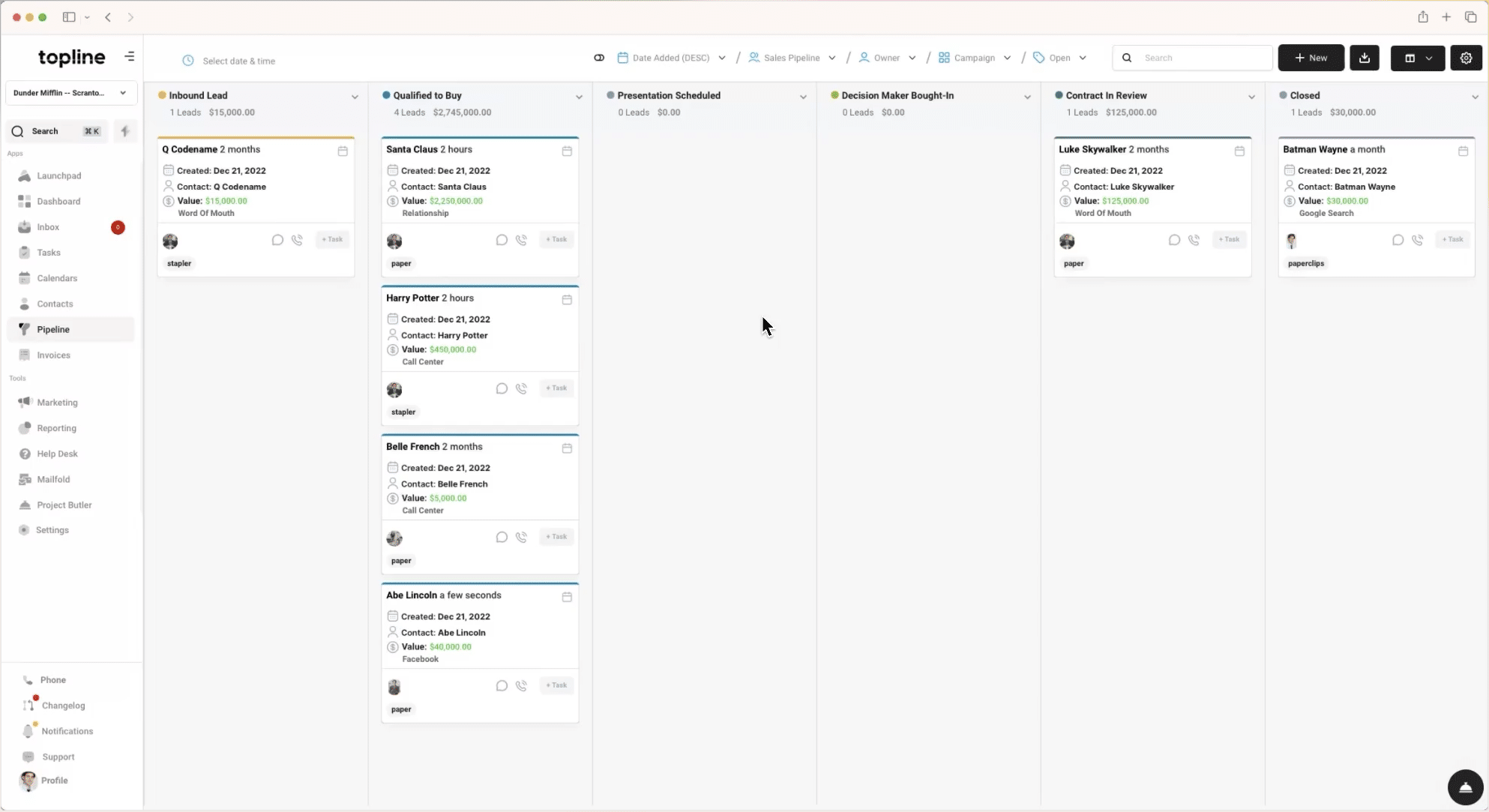Screen dimensions: 1489x812
Task: Open the Support page
Action: pyautogui.click(x=58, y=757)
